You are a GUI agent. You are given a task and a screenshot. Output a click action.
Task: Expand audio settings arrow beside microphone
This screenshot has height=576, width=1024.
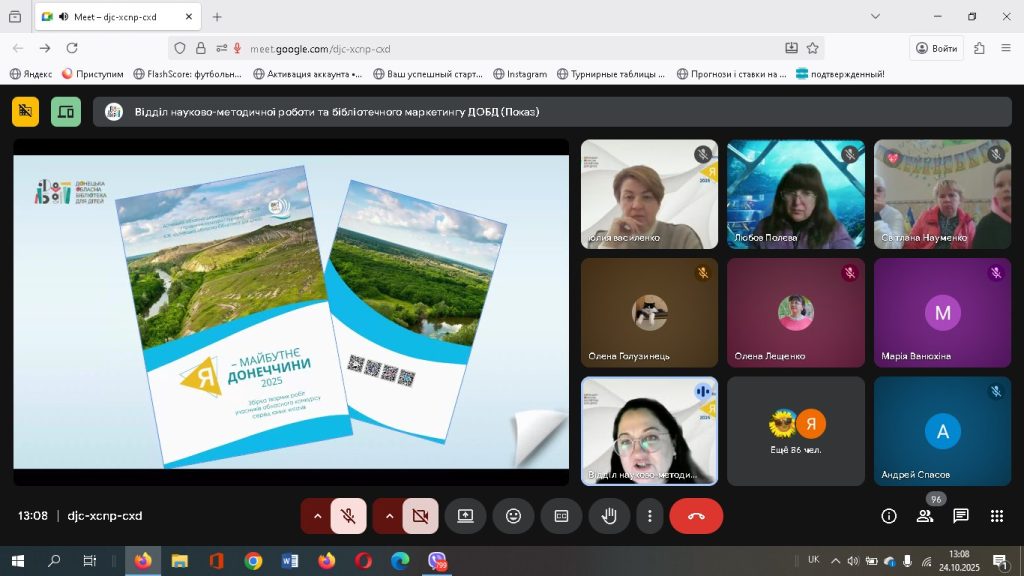pyautogui.click(x=317, y=516)
